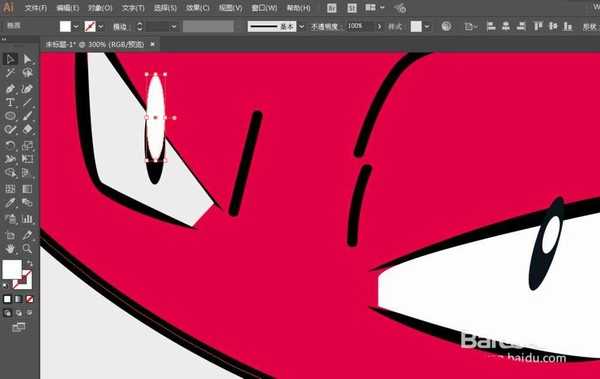The width and height of the screenshot is (600, 379).
Task: Select the Direct Selection tool
Action: (x=27, y=59)
